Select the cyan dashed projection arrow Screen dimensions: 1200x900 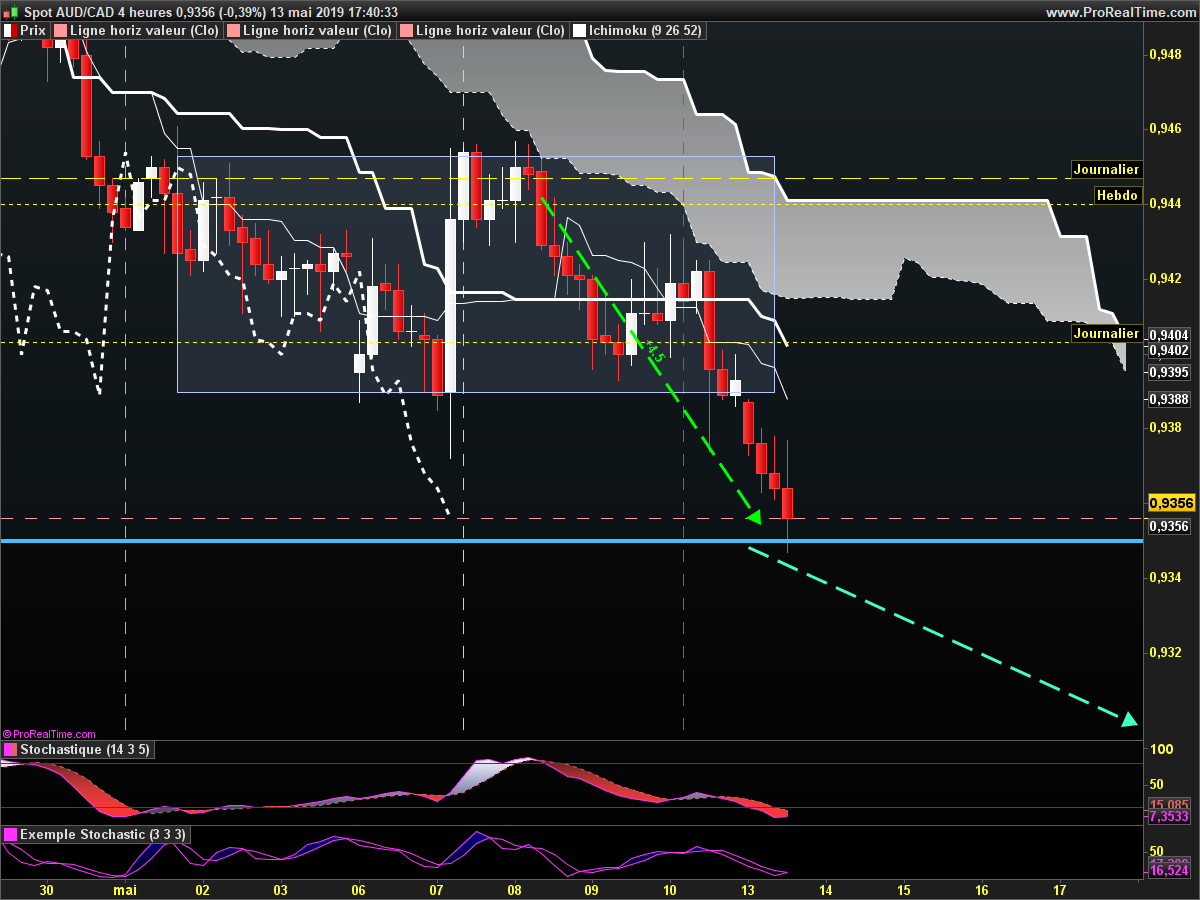point(943,635)
